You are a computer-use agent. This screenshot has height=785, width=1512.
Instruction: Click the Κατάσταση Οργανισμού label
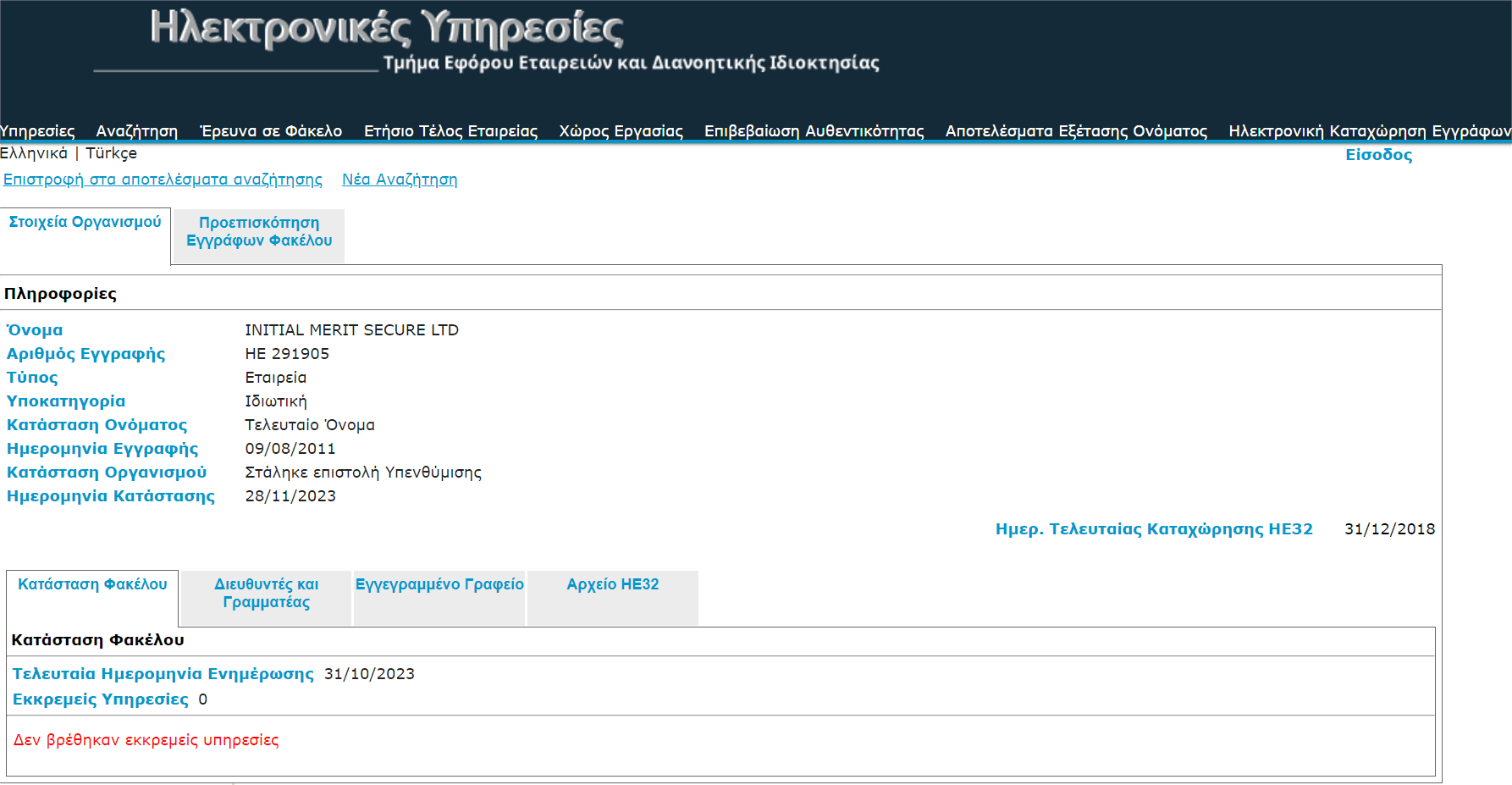click(107, 473)
